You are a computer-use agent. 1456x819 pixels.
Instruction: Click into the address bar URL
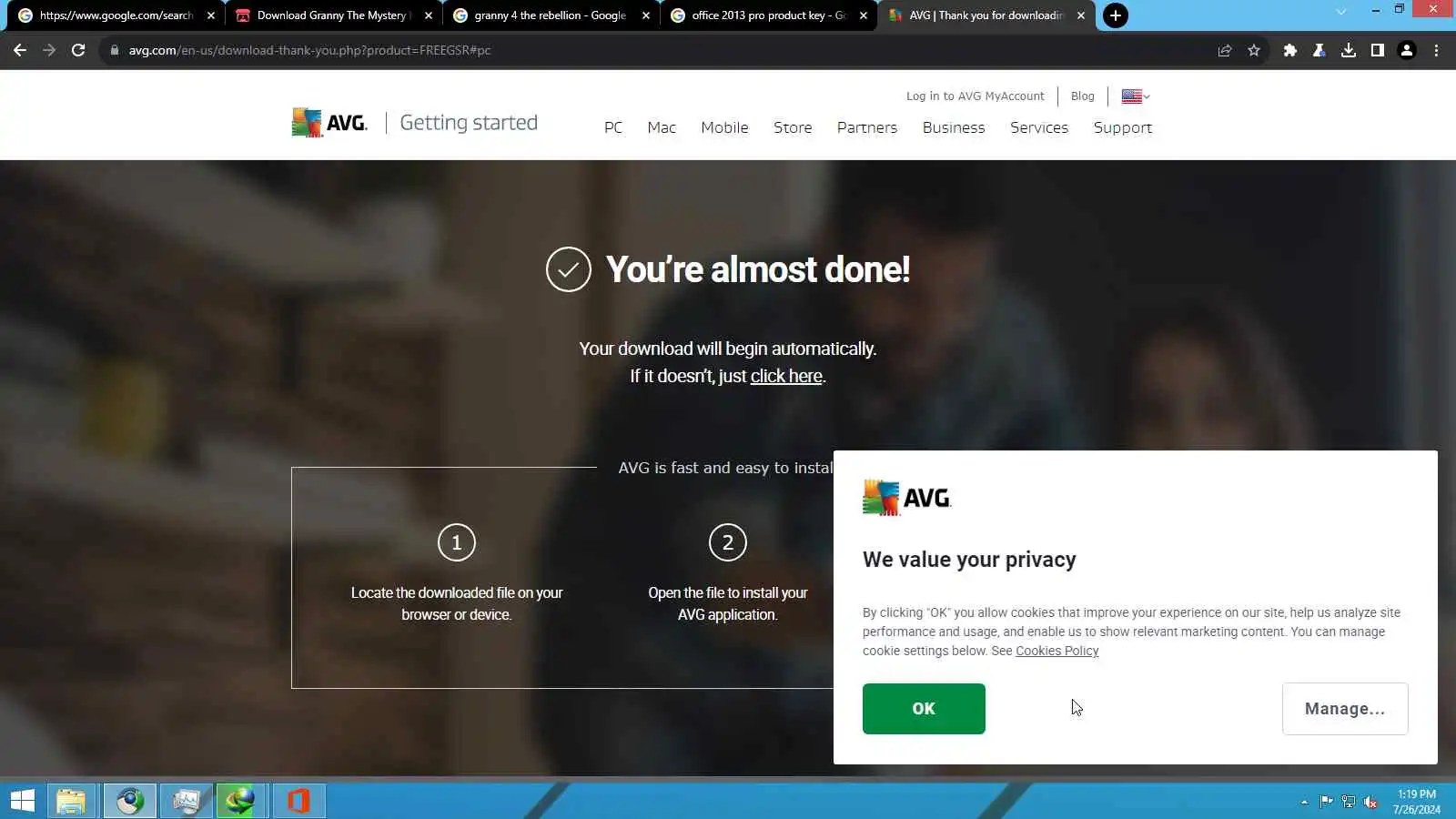click(309, 50)
